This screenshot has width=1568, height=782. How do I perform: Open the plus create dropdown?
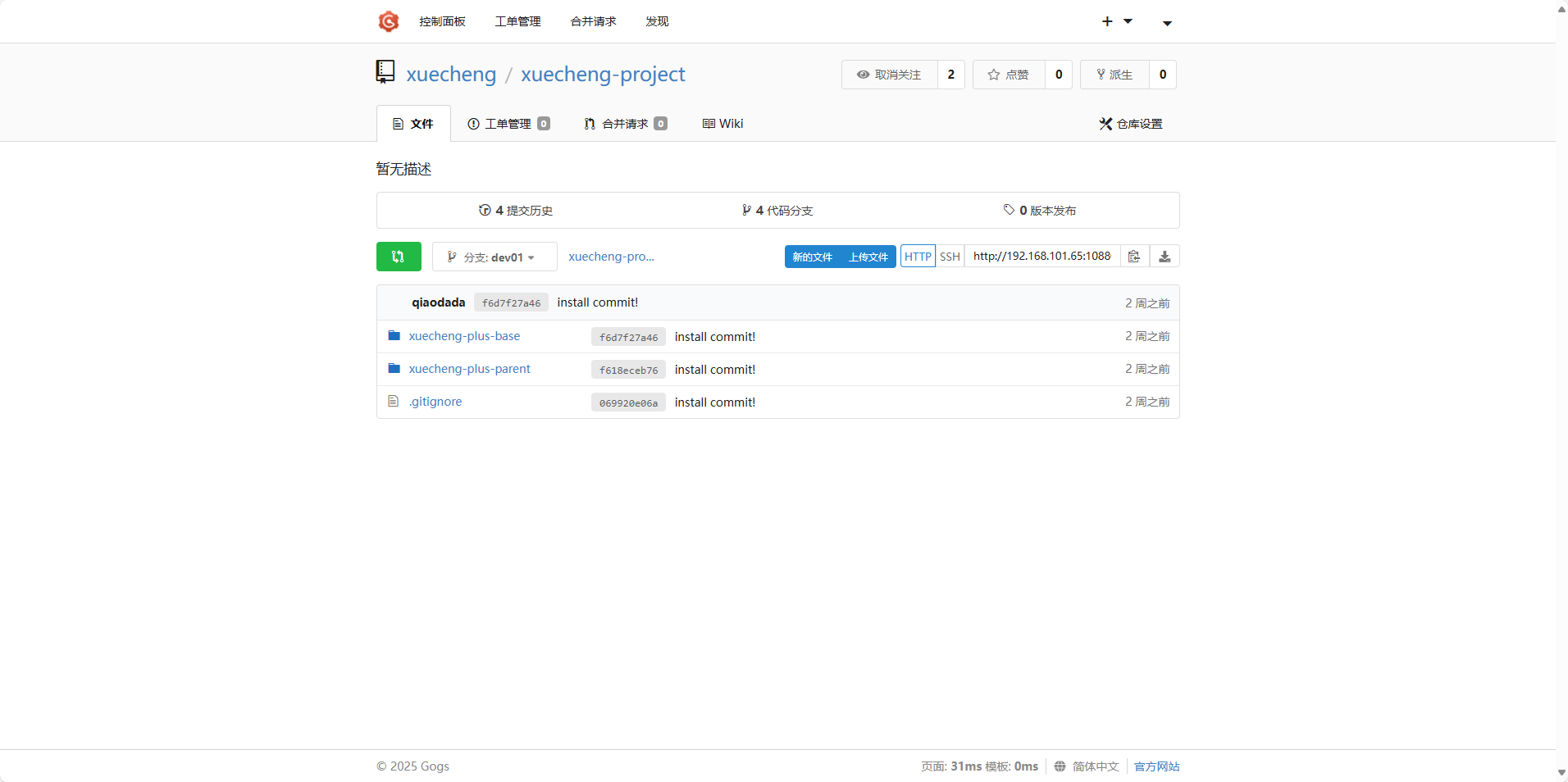point(1117,21)
